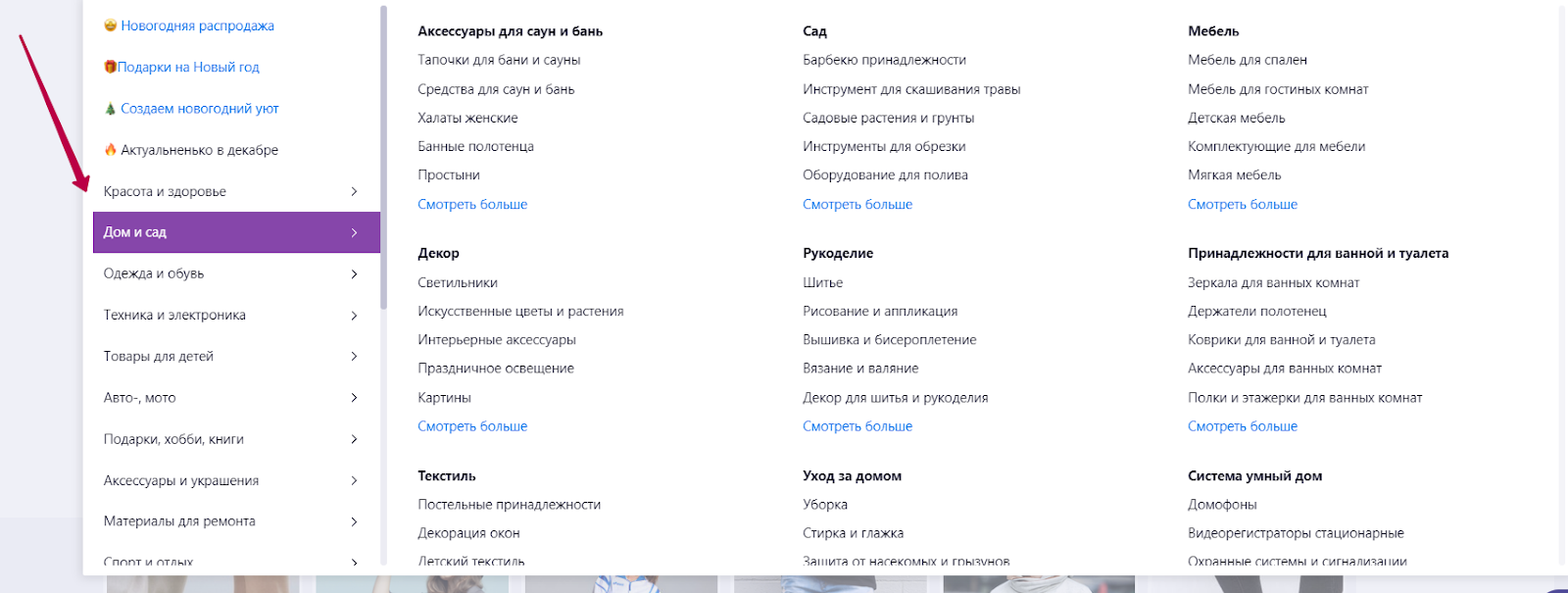Click Смотреть больше under Аксессуары для саун

coord(472,204)
